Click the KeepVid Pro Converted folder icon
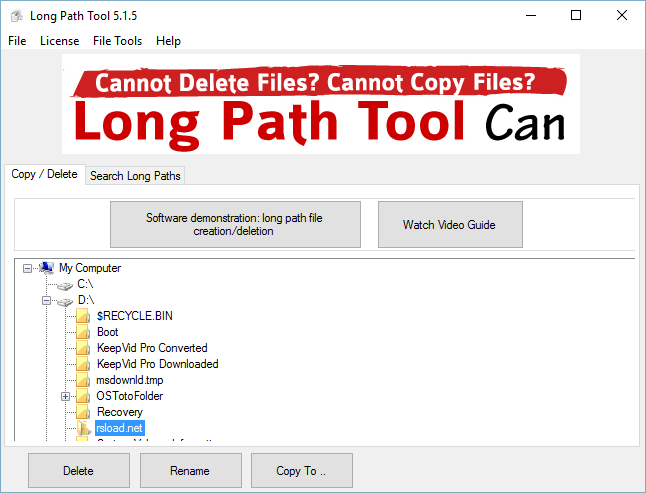 tap(83, 348)
